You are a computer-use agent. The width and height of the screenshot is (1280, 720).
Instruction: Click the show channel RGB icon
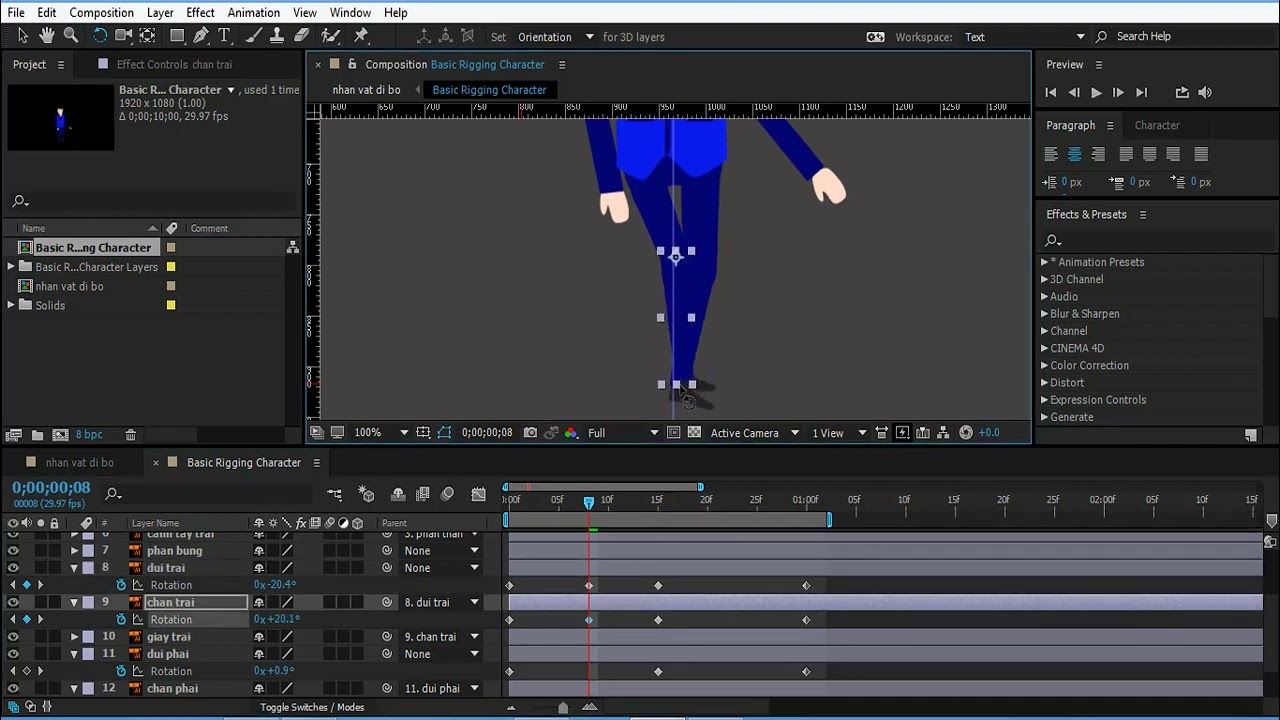(571, 433)
